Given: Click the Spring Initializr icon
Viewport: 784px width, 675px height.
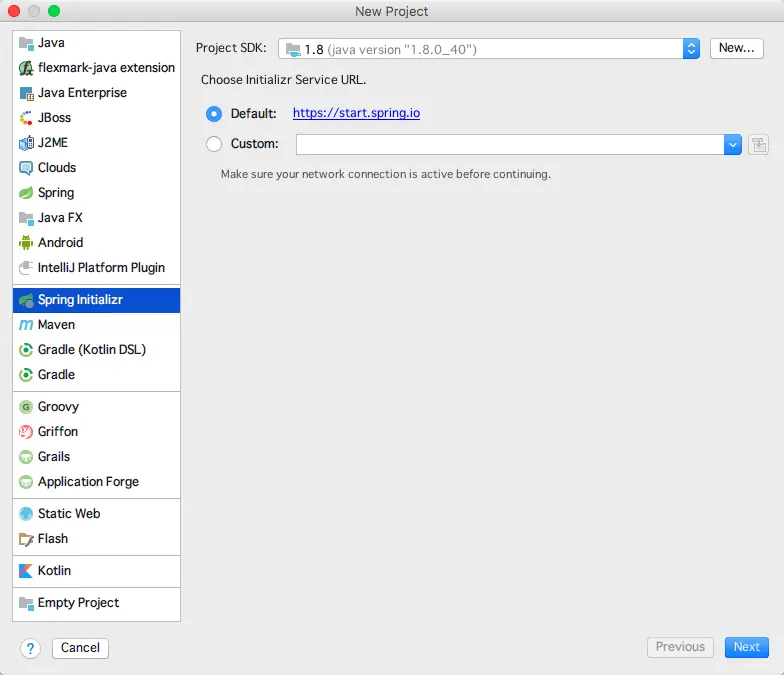Looking at the screenshot, I should [26, 300].
